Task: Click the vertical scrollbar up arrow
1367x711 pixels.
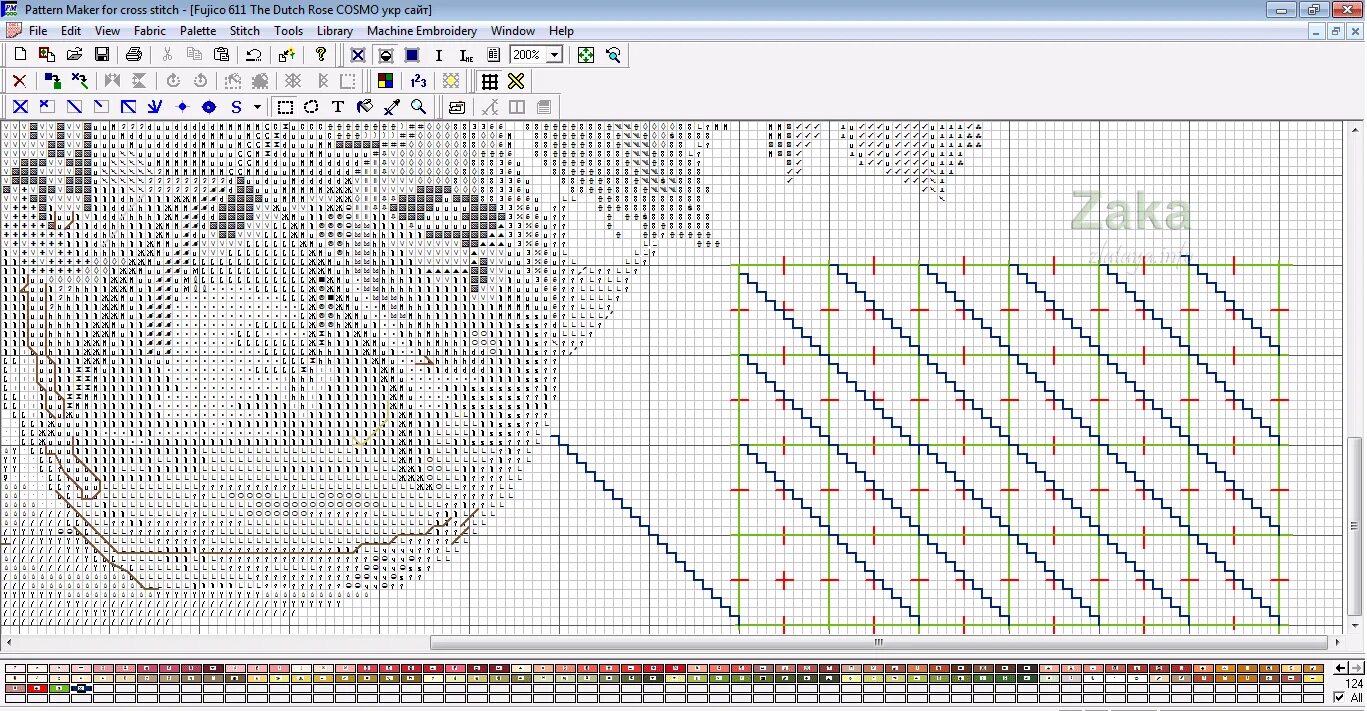Action: tap(1355, 129)
